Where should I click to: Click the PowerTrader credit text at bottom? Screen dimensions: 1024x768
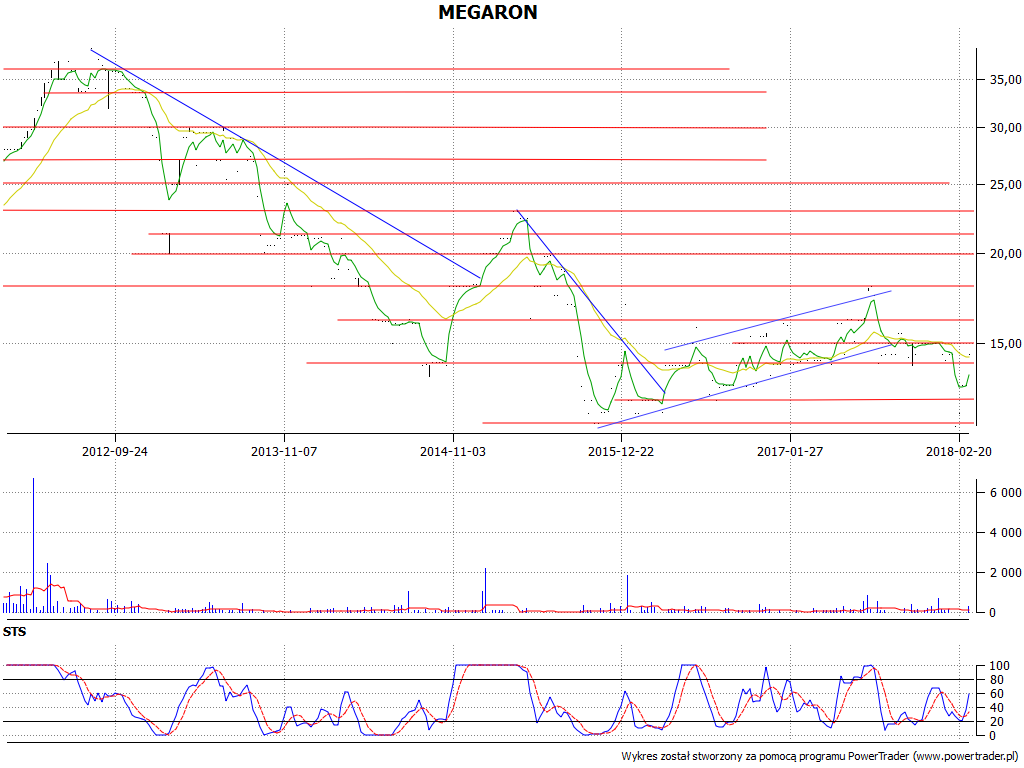click(820, 756)
